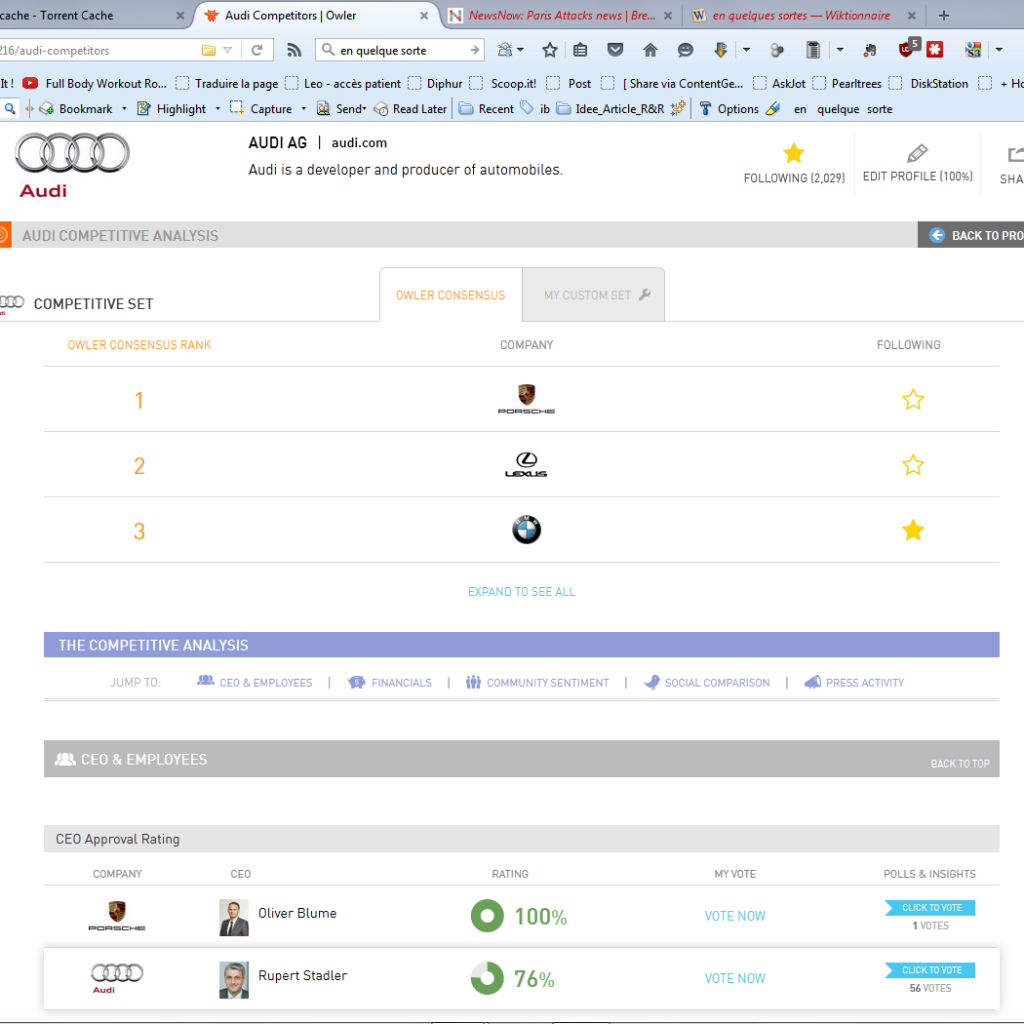Open a new browser tab with plus
The image size is (1024, 1024).
[x=944, y=15]
